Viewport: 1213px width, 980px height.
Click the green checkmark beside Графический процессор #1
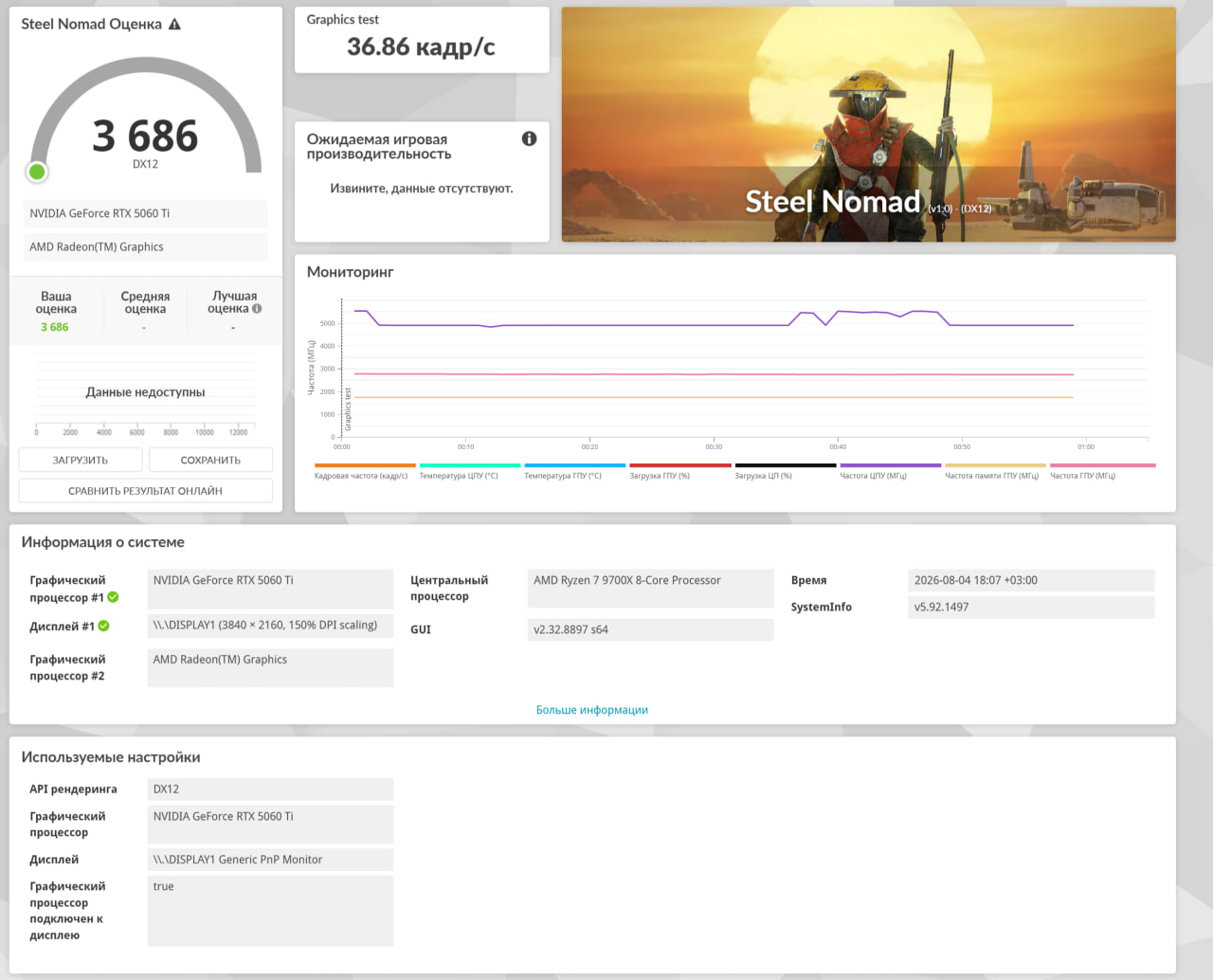click(x=113, y=597)
